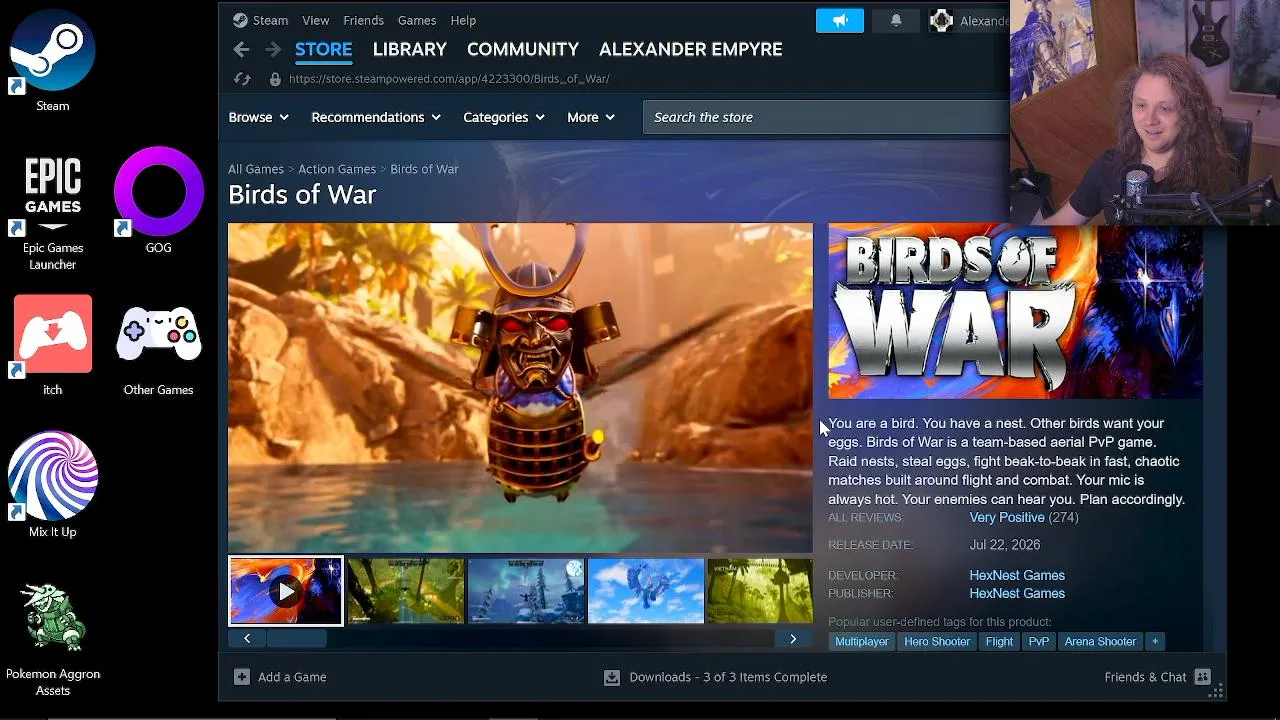Open the notifications bell
The width and height of the screenshot is (1280, 720).
click(x=896, y=20)
